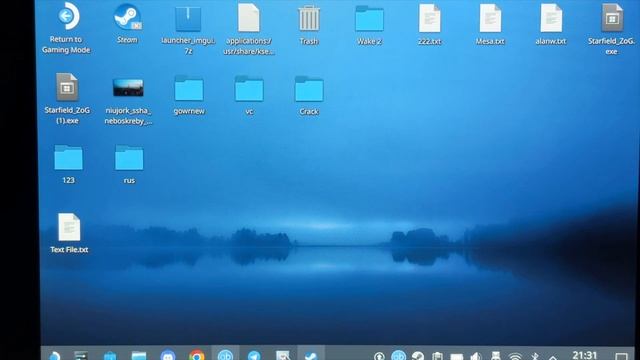Open the Bluetooth tray icon
The image size is (640, 360).
point(535,357)
